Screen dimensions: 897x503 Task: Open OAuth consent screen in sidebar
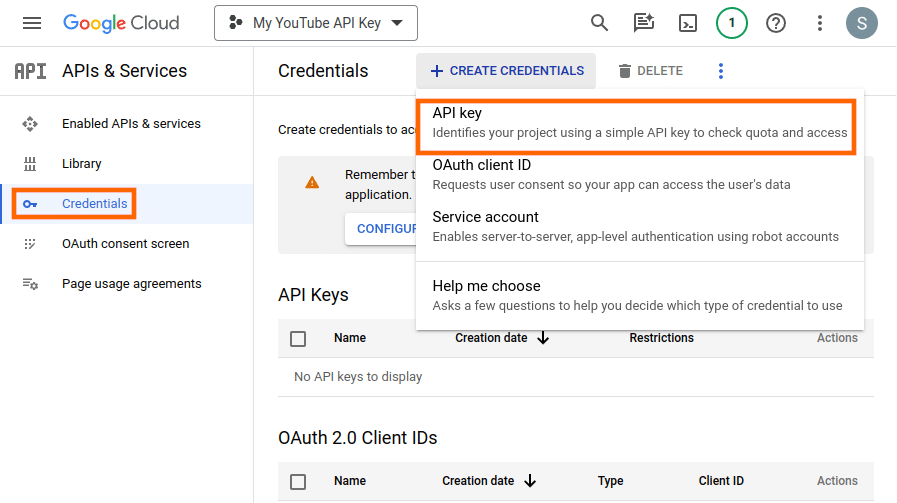[x=125, y=244]
